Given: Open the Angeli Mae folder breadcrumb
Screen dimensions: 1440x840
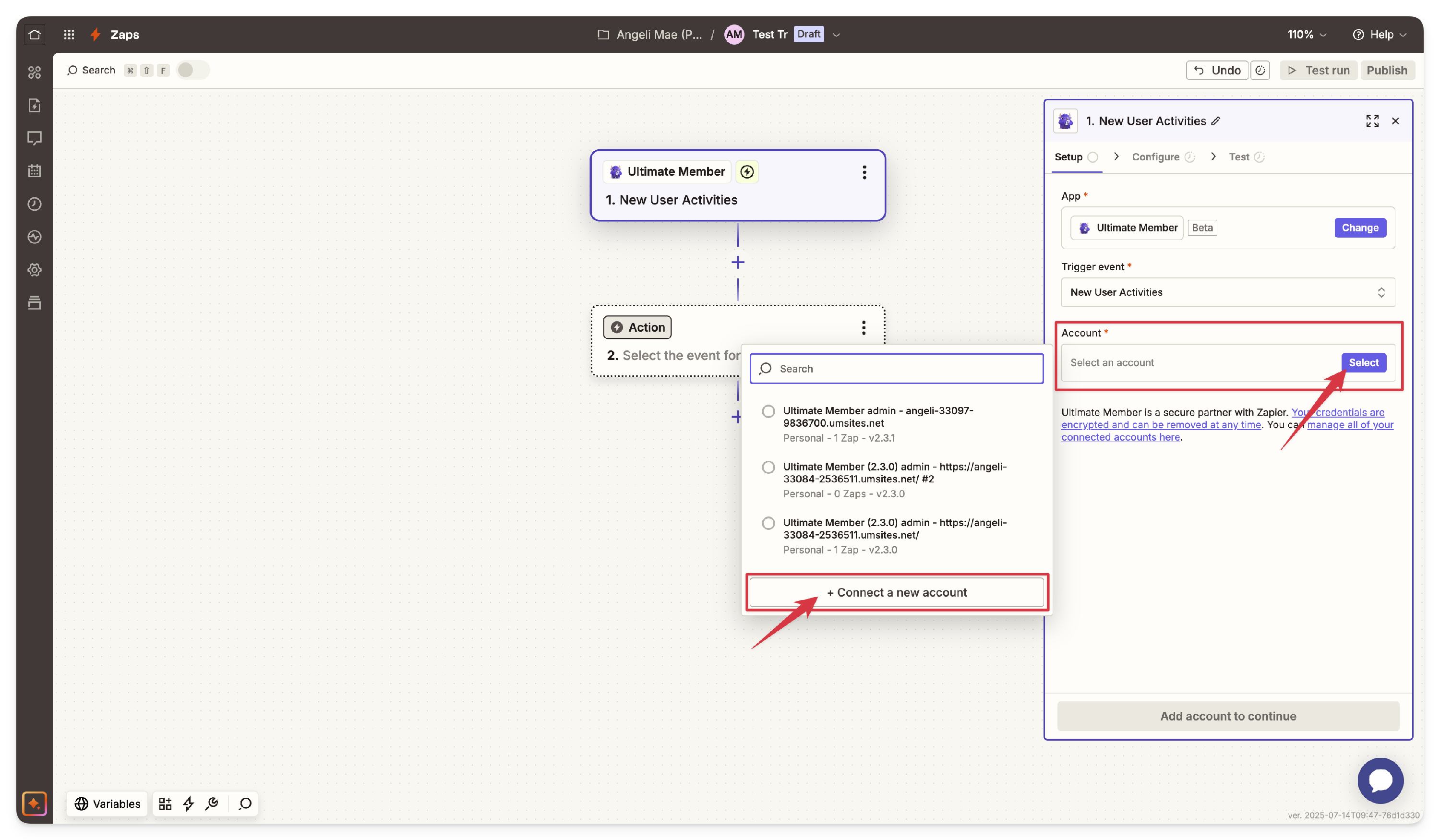Looking at the screenshot, I should (x=650, y=34).
